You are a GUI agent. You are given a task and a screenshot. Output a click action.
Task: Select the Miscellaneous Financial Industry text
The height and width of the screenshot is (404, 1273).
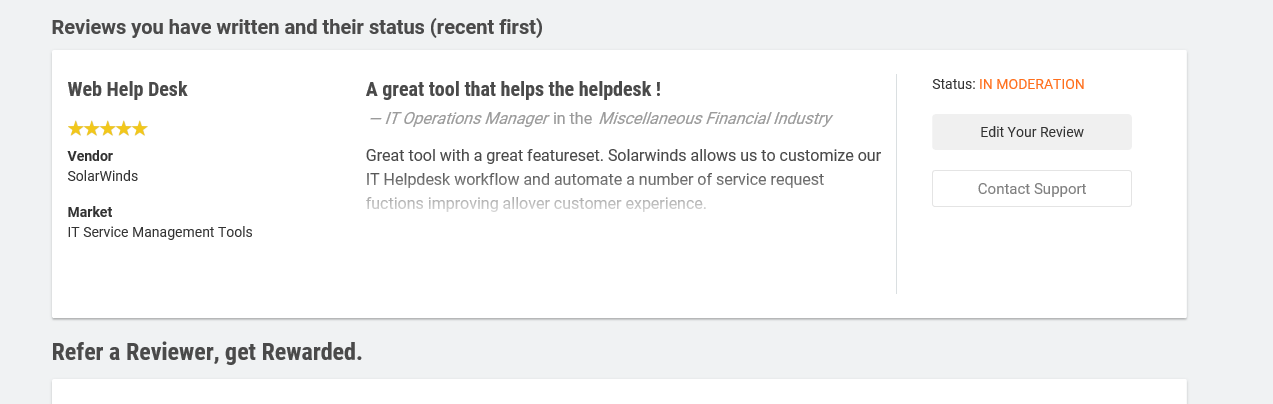pos(714,118)
